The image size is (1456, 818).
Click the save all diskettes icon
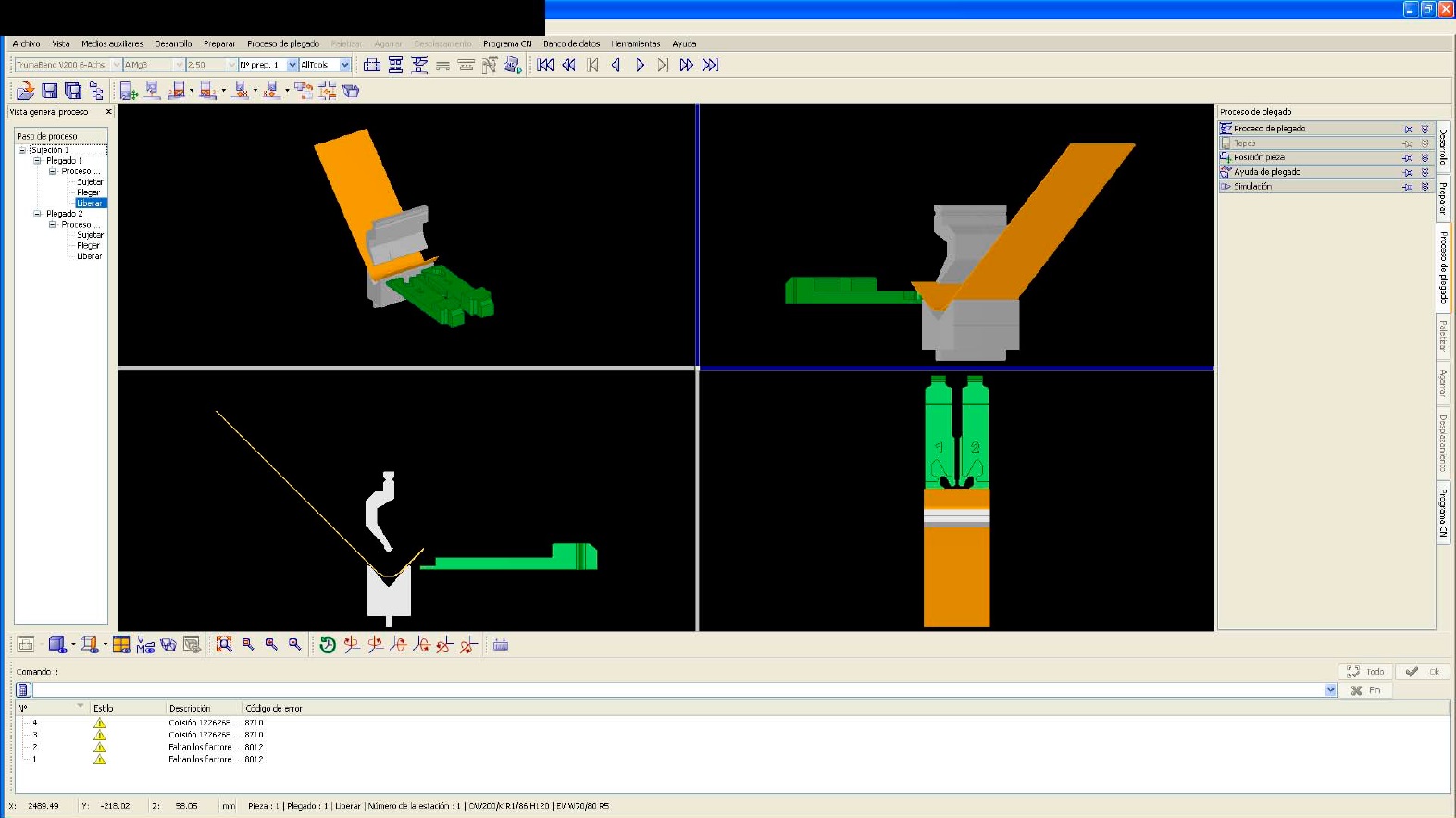[x=72, y=91]
